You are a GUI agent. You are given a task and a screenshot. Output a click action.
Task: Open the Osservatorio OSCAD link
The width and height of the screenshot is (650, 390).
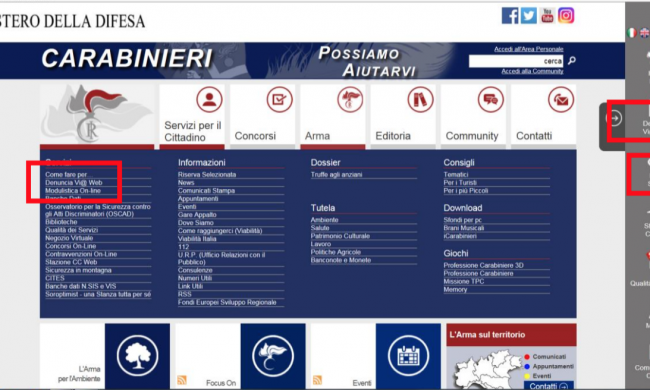tap(98, 210)
